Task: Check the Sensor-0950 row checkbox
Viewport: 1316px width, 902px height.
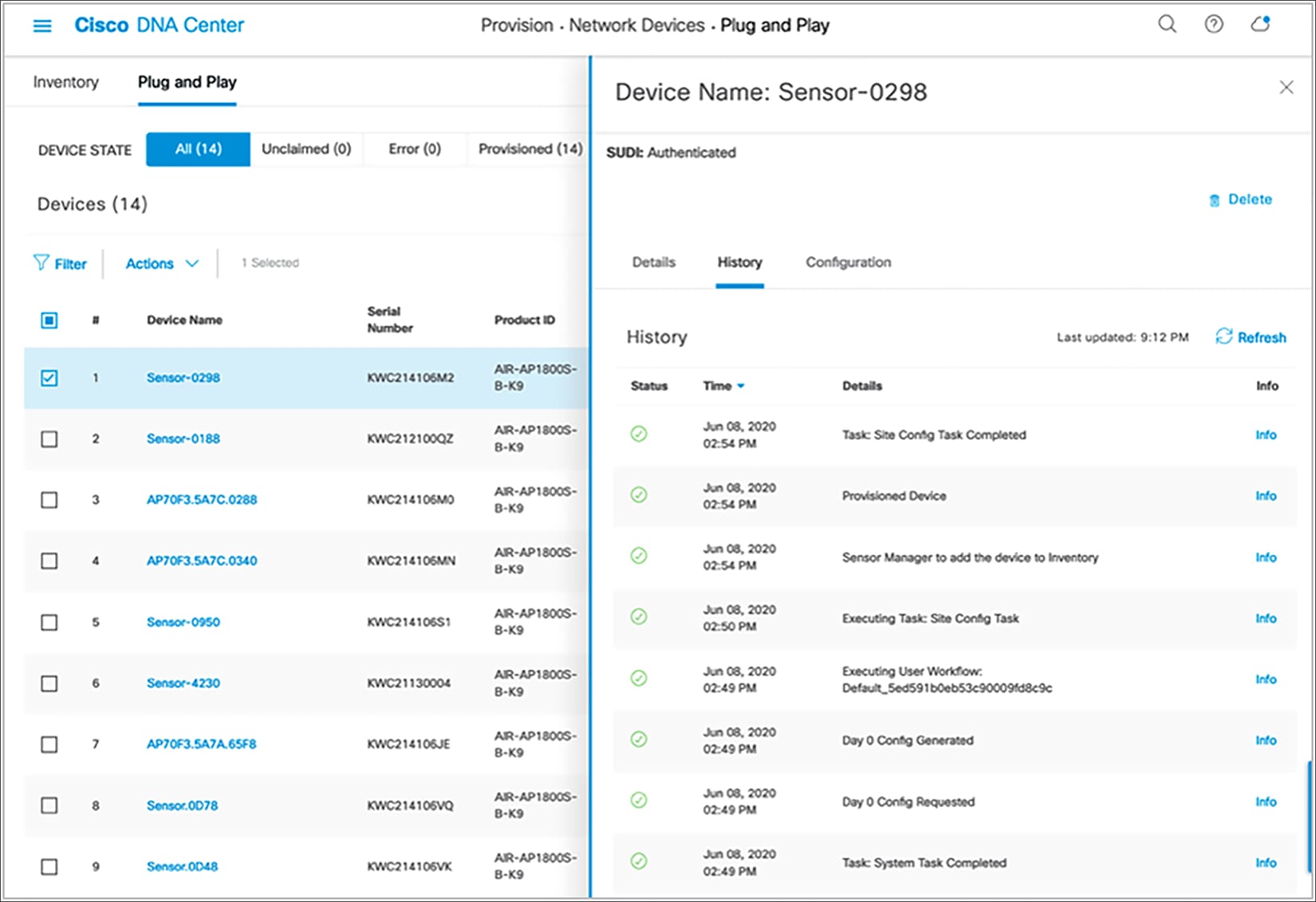Action: click(x=49, y=622)
